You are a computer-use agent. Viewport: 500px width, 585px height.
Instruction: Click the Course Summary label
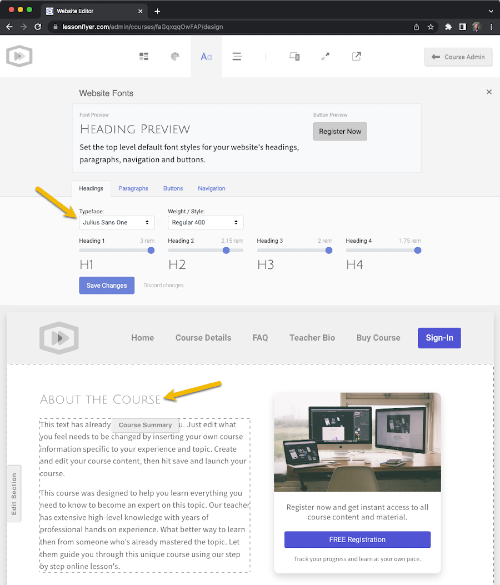145,425
